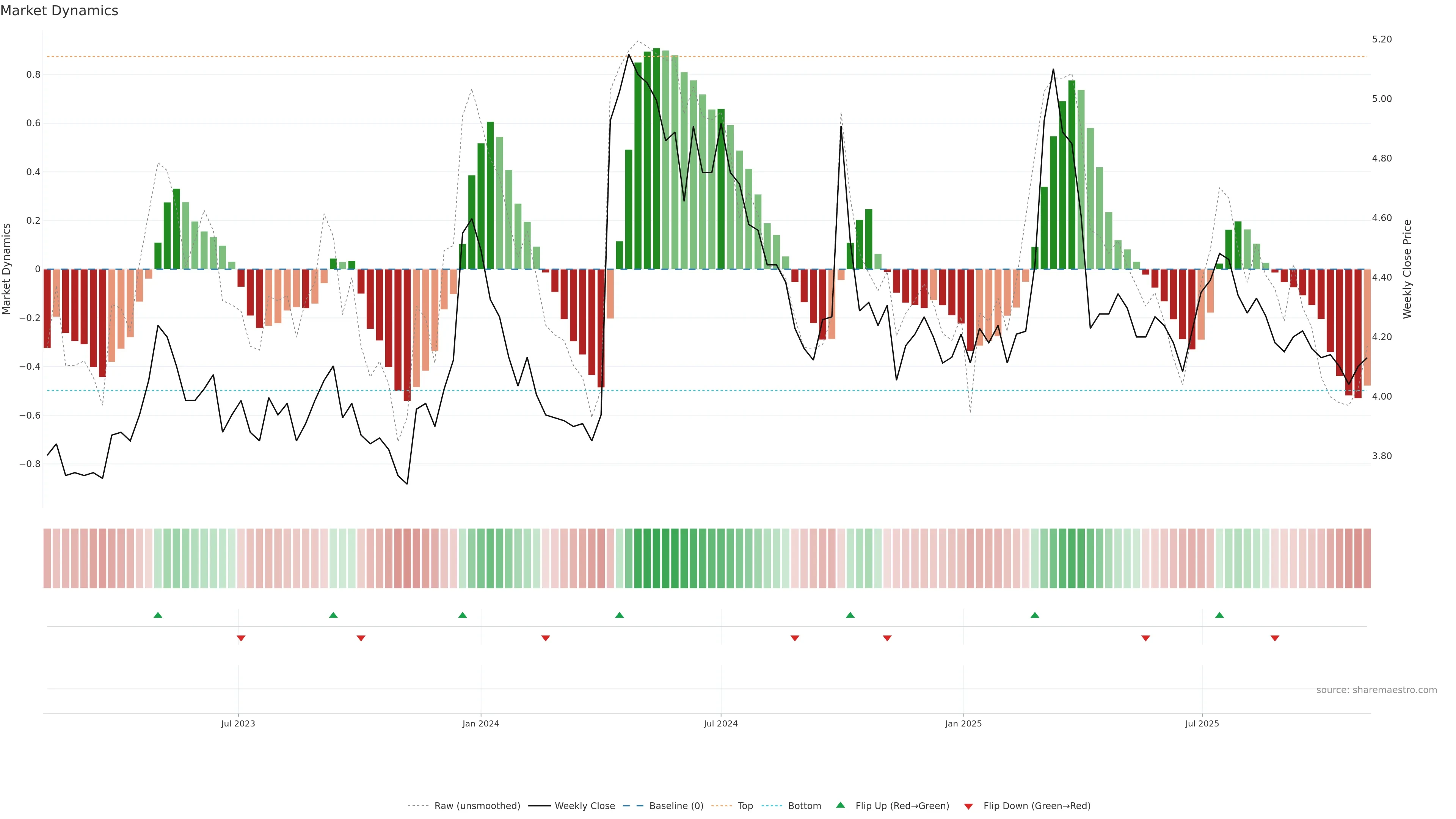Click the Weekly Close Price axis title
1456x819 pixels.
coord(1407,269)
